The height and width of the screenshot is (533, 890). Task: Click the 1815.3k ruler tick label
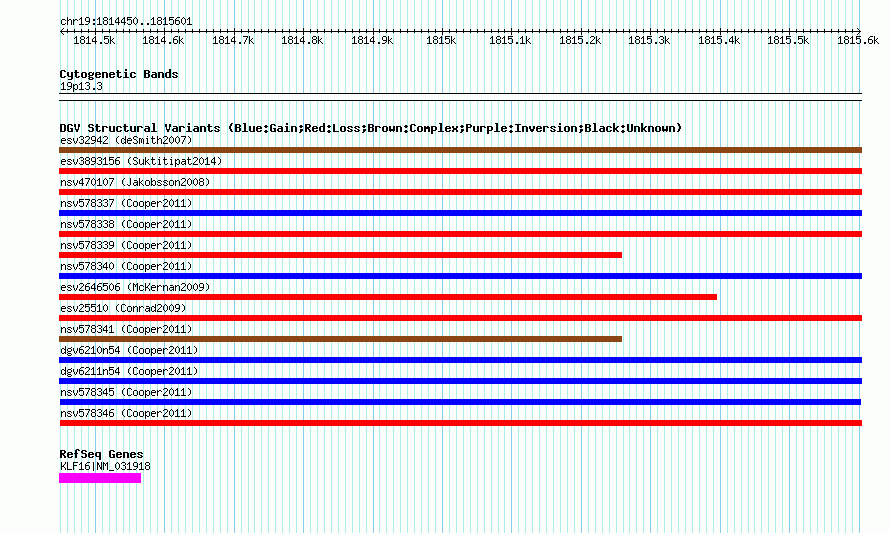click(649, 40)
